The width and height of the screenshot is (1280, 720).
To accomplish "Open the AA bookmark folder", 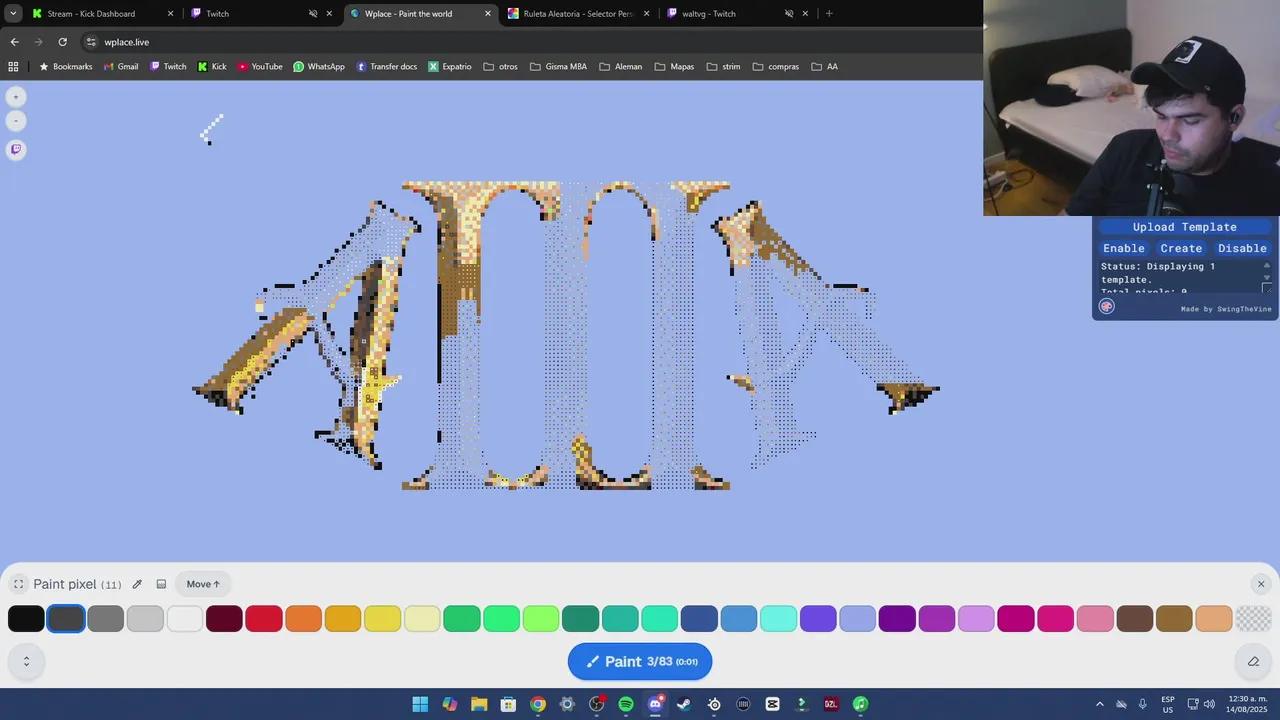I will pyautogui.click(x=825, y=67).
